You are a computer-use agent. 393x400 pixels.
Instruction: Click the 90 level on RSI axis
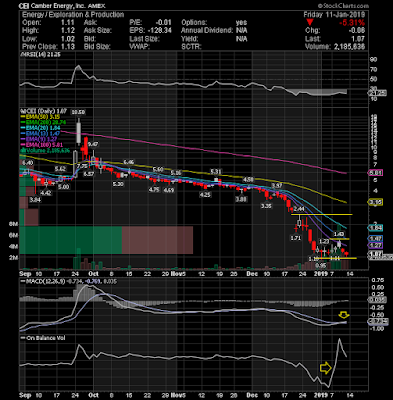tap(374, 59)
